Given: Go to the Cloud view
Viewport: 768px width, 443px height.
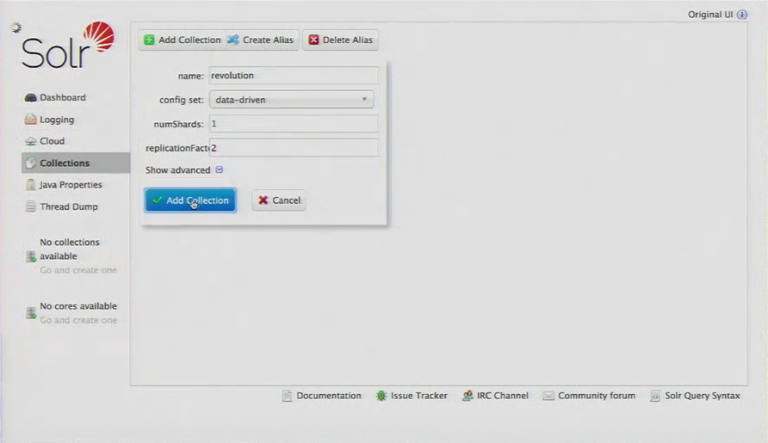Looking at the screenshot, I should [52, 142].
